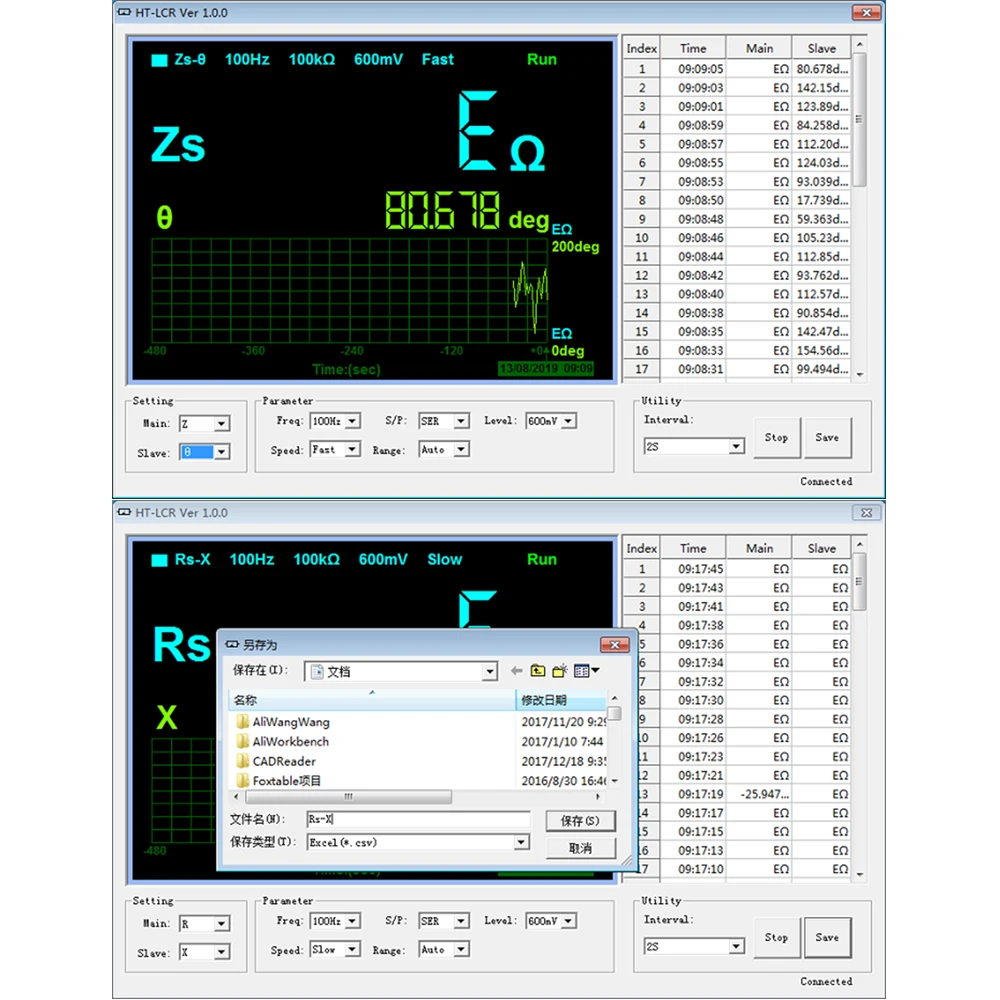Click Slave column header in top table
1000x1000 pixels.
(821, 48)
